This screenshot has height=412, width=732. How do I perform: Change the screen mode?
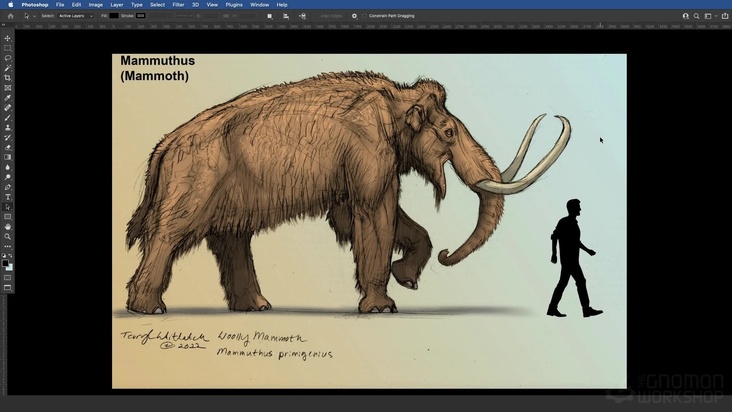point(7,288)
